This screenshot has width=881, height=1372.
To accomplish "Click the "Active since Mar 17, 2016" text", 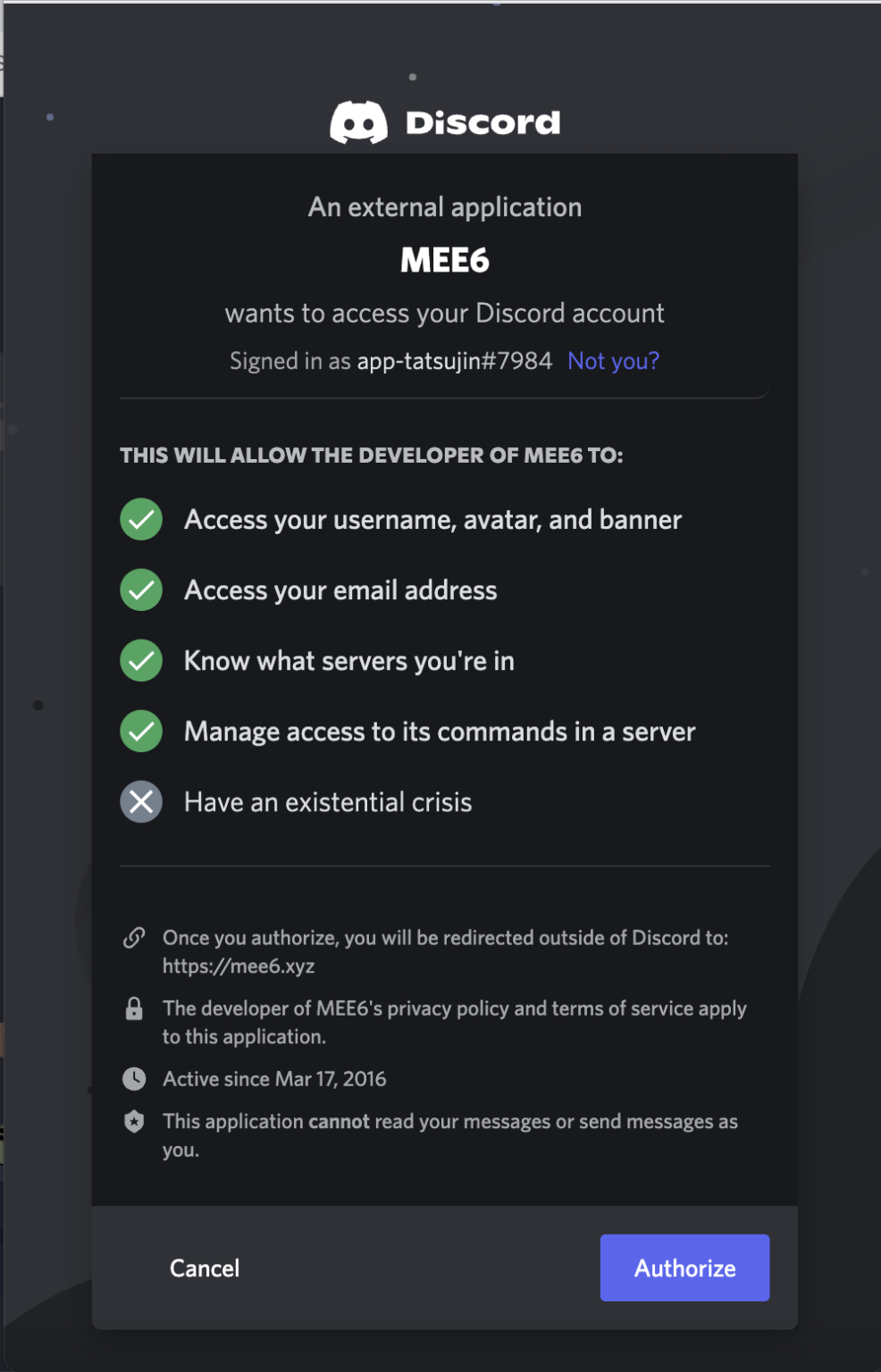I will (274, 1079).
